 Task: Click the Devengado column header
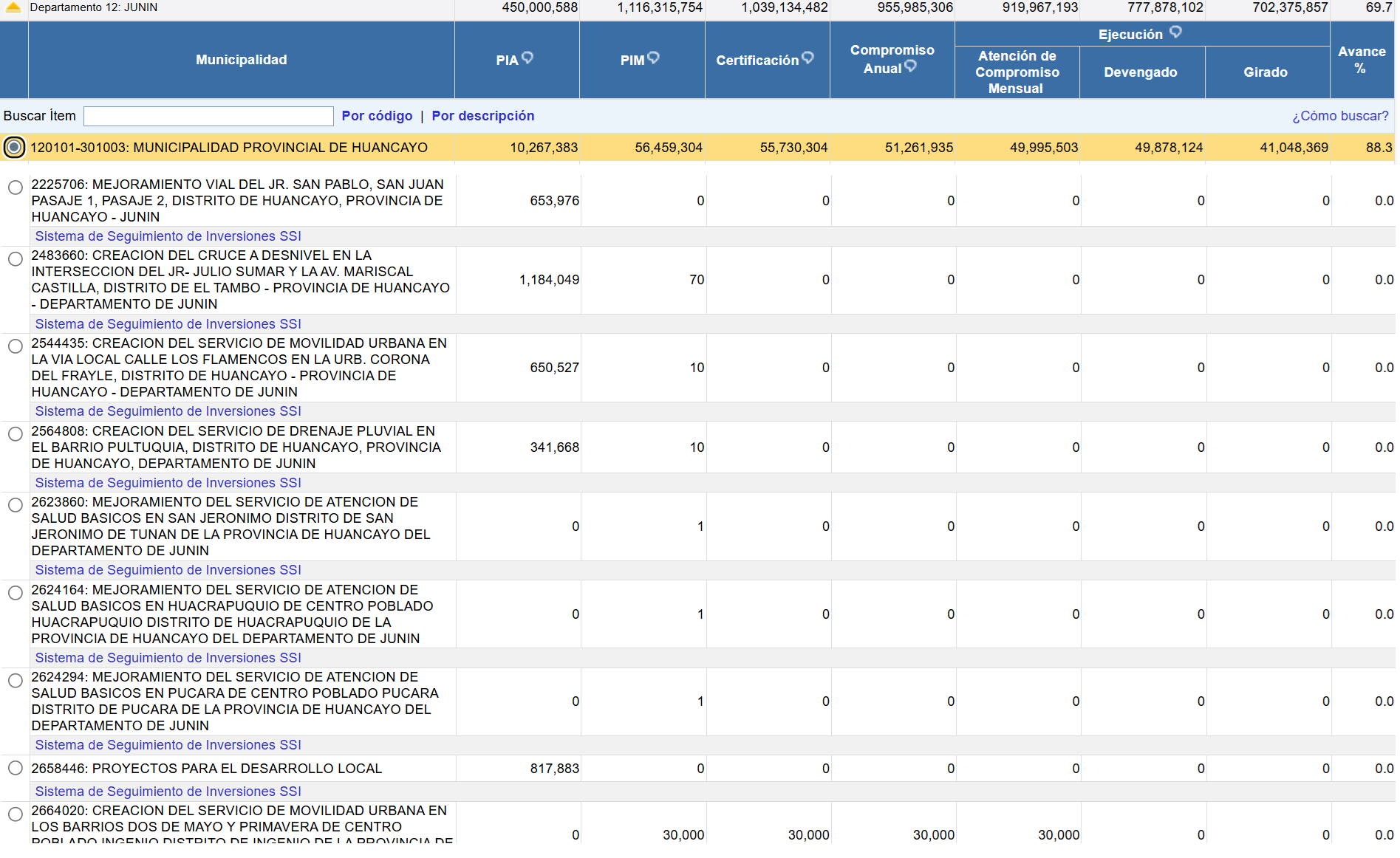tap(1140, 72)
